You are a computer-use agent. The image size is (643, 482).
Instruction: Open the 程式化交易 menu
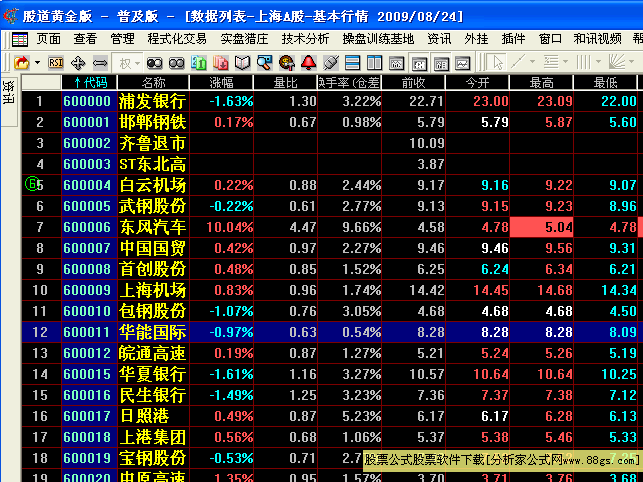coord(177,39)
